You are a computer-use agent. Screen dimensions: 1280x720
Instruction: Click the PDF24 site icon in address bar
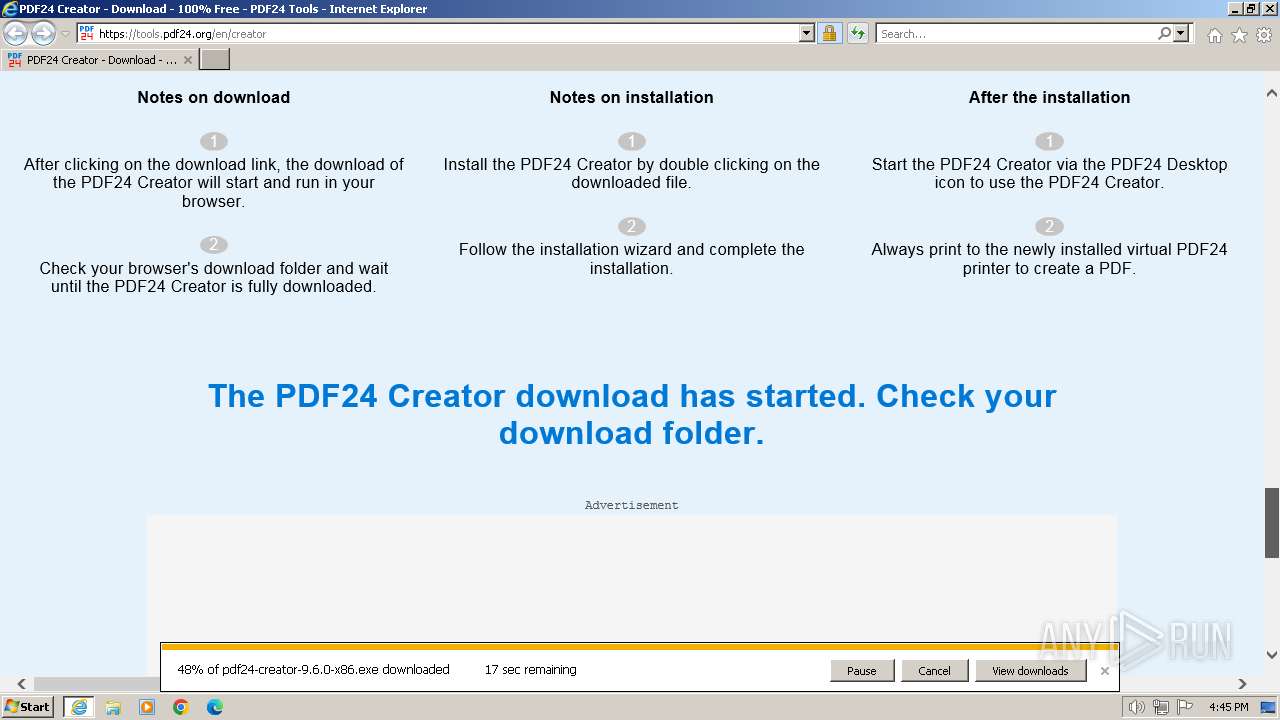point(87,33)
